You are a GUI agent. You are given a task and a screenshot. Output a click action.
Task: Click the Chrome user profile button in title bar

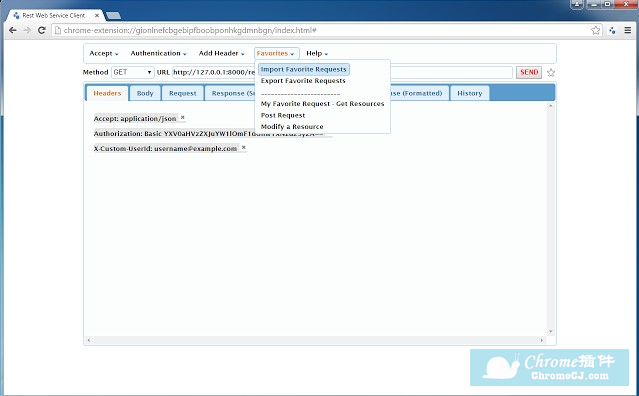coord(577,4)
